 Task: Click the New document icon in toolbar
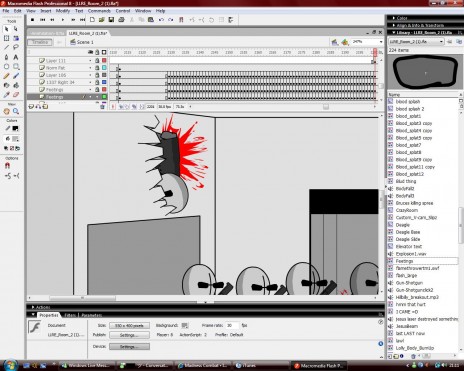(92, 20)
